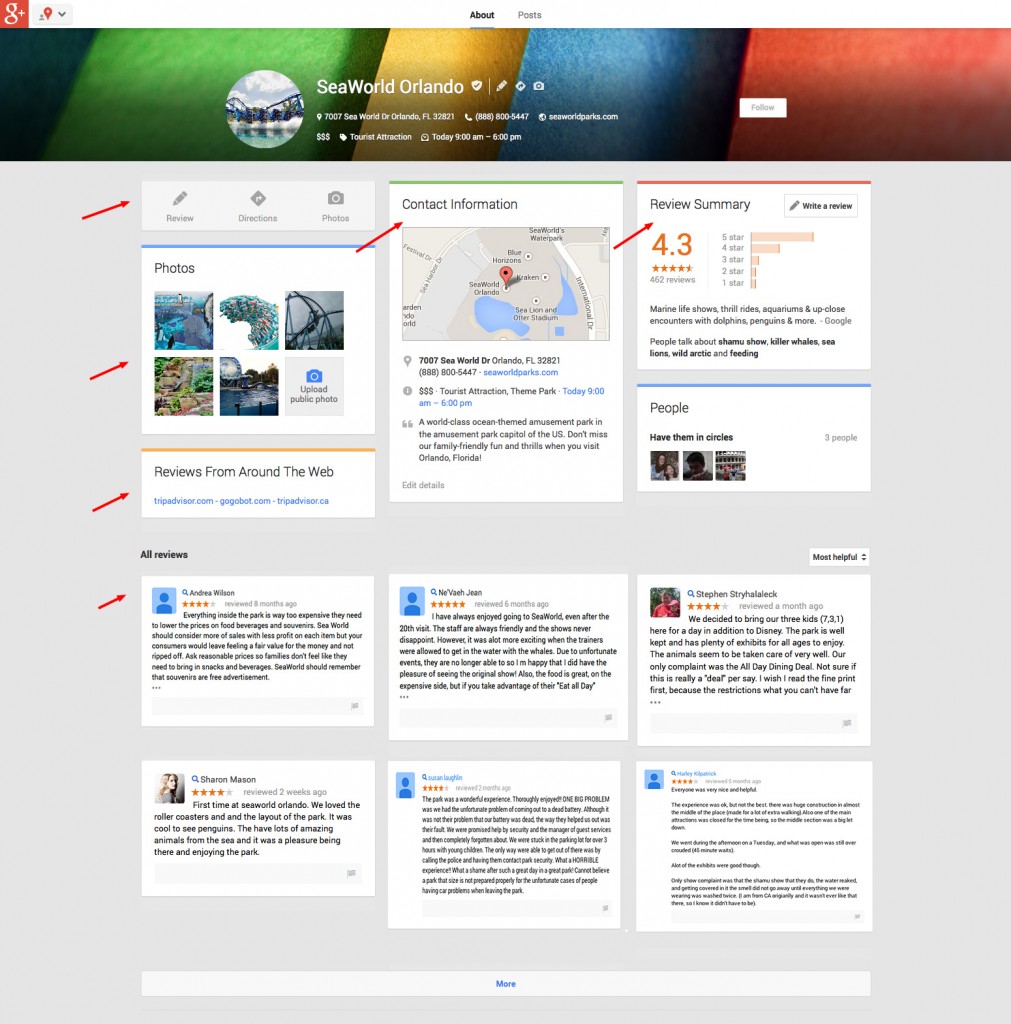This screenshot has width=1011, height=1024.
Task: Click the Upload public photo tile
Action: [313, 385]
